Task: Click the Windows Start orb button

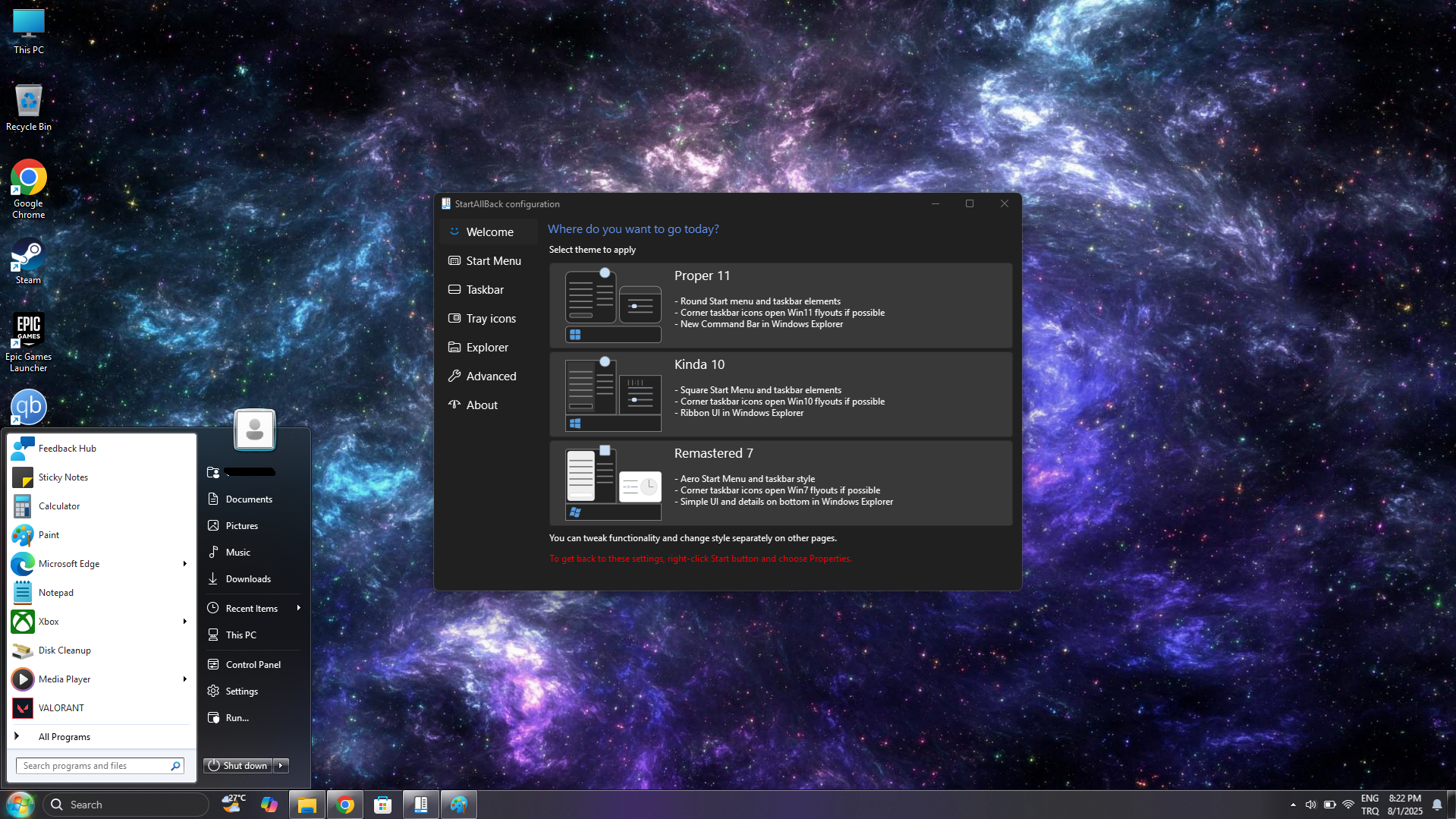Action: [20, 805]
